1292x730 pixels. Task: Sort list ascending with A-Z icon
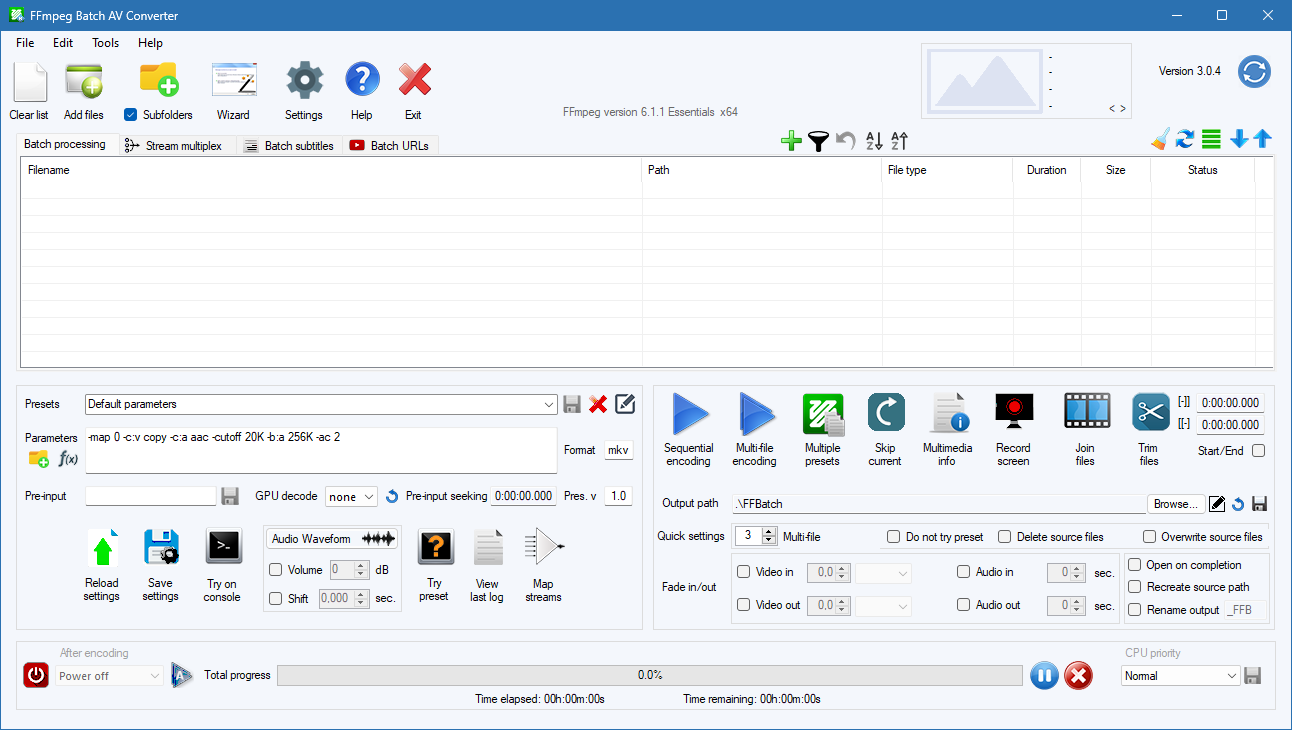pos(874,141)
